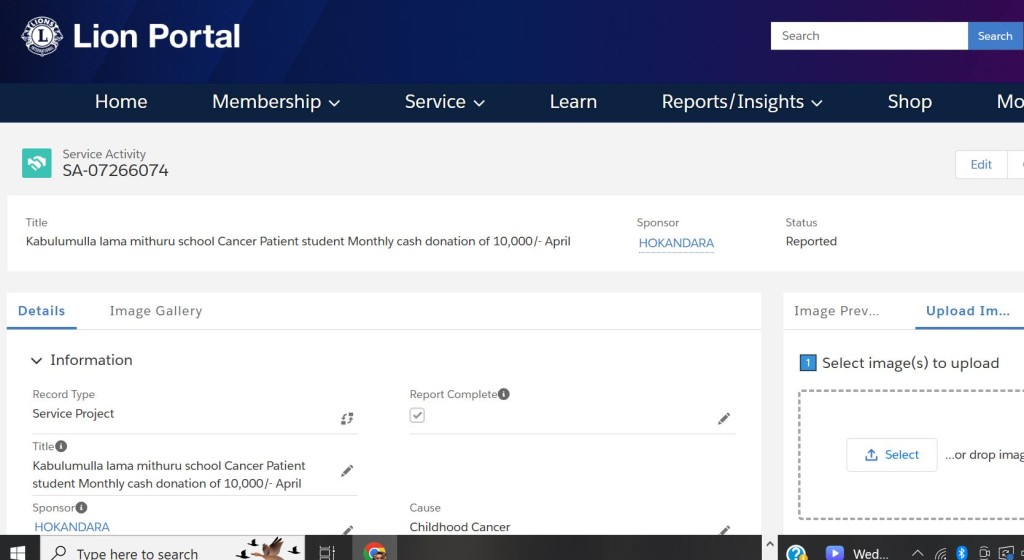The image size is (1024, 560).
Task: Click the Select image(s) to upload heading
Action: click(910, 363)
